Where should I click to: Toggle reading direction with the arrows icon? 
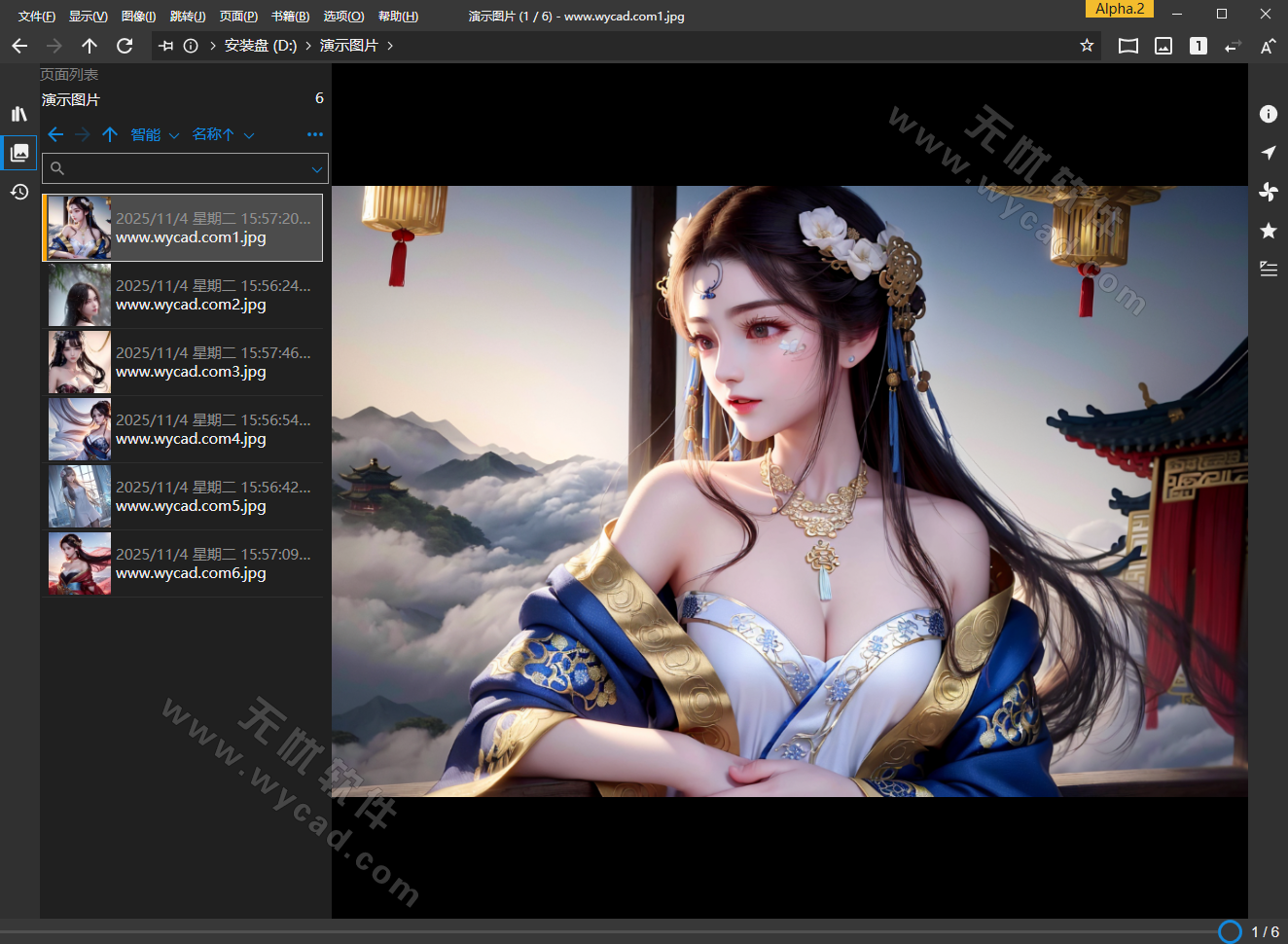point(1233,45)
